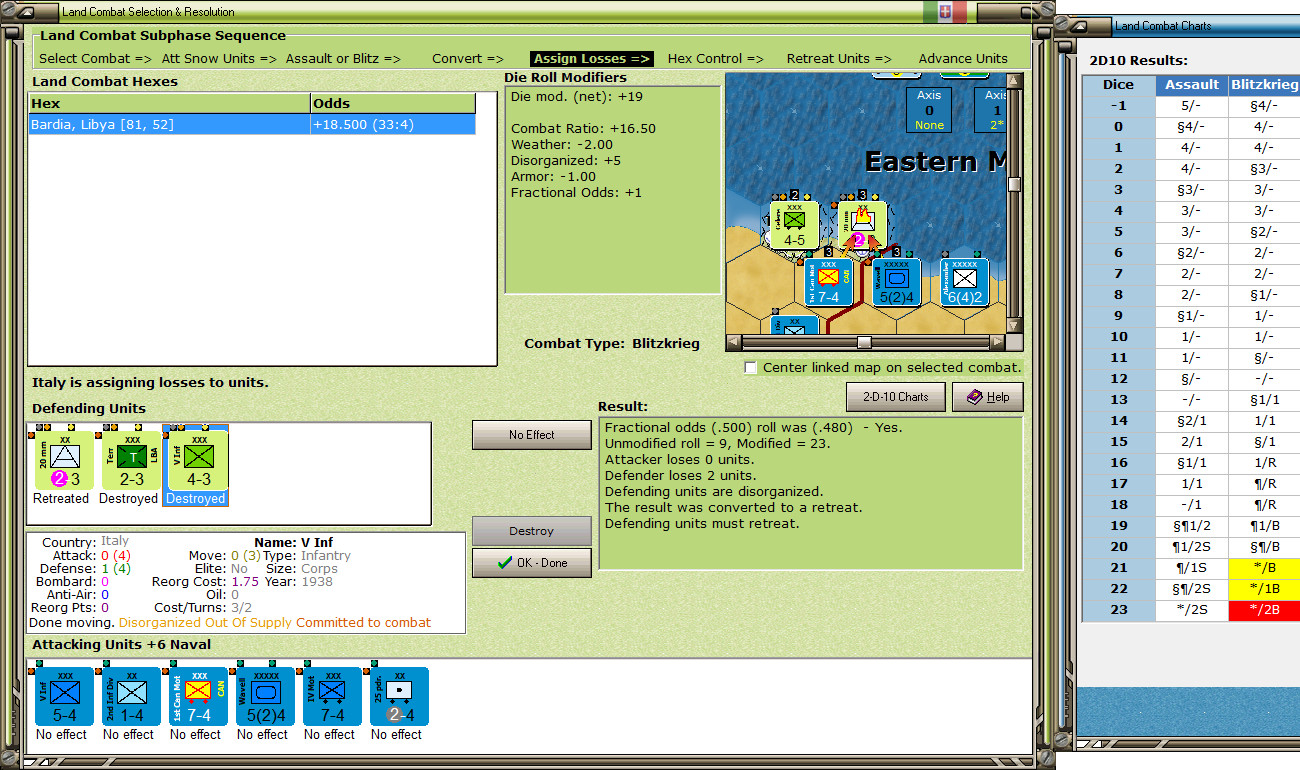Image resolution: width=1300 pixels, height=770 pixels.
Task: Click the Hex column header
Action: [169, 103]
